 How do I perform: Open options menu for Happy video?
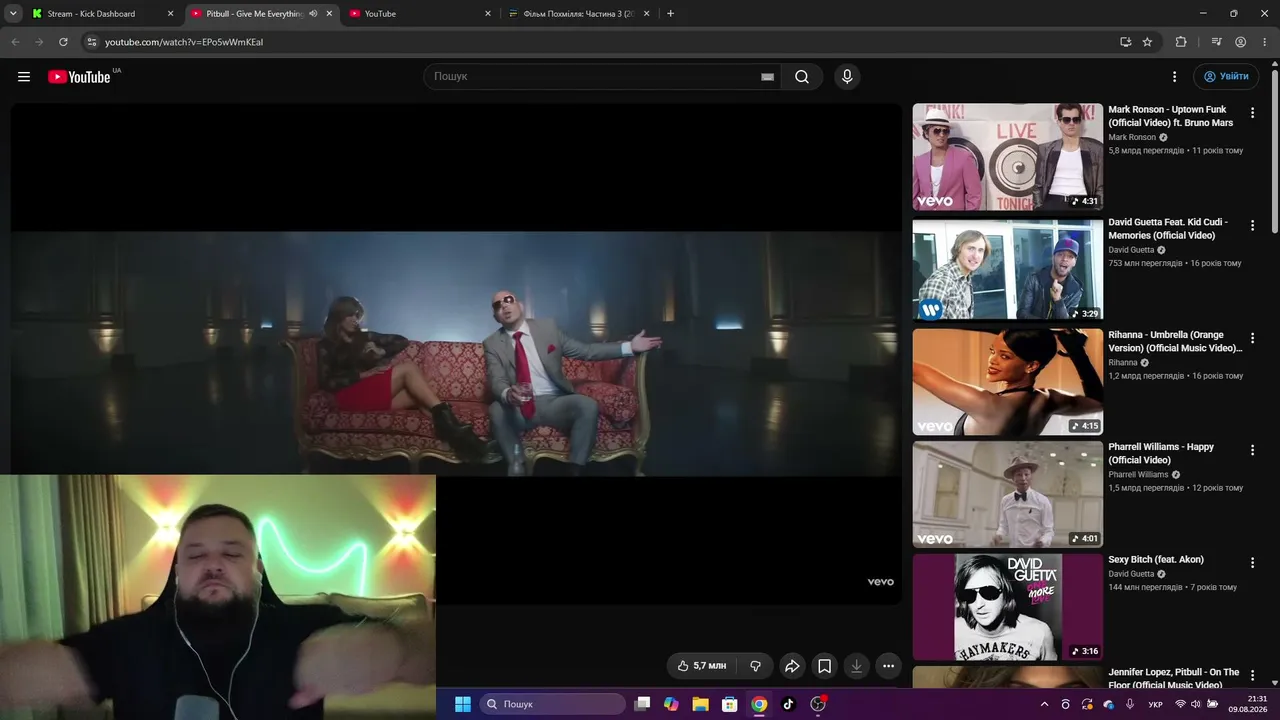(1252, 451)
